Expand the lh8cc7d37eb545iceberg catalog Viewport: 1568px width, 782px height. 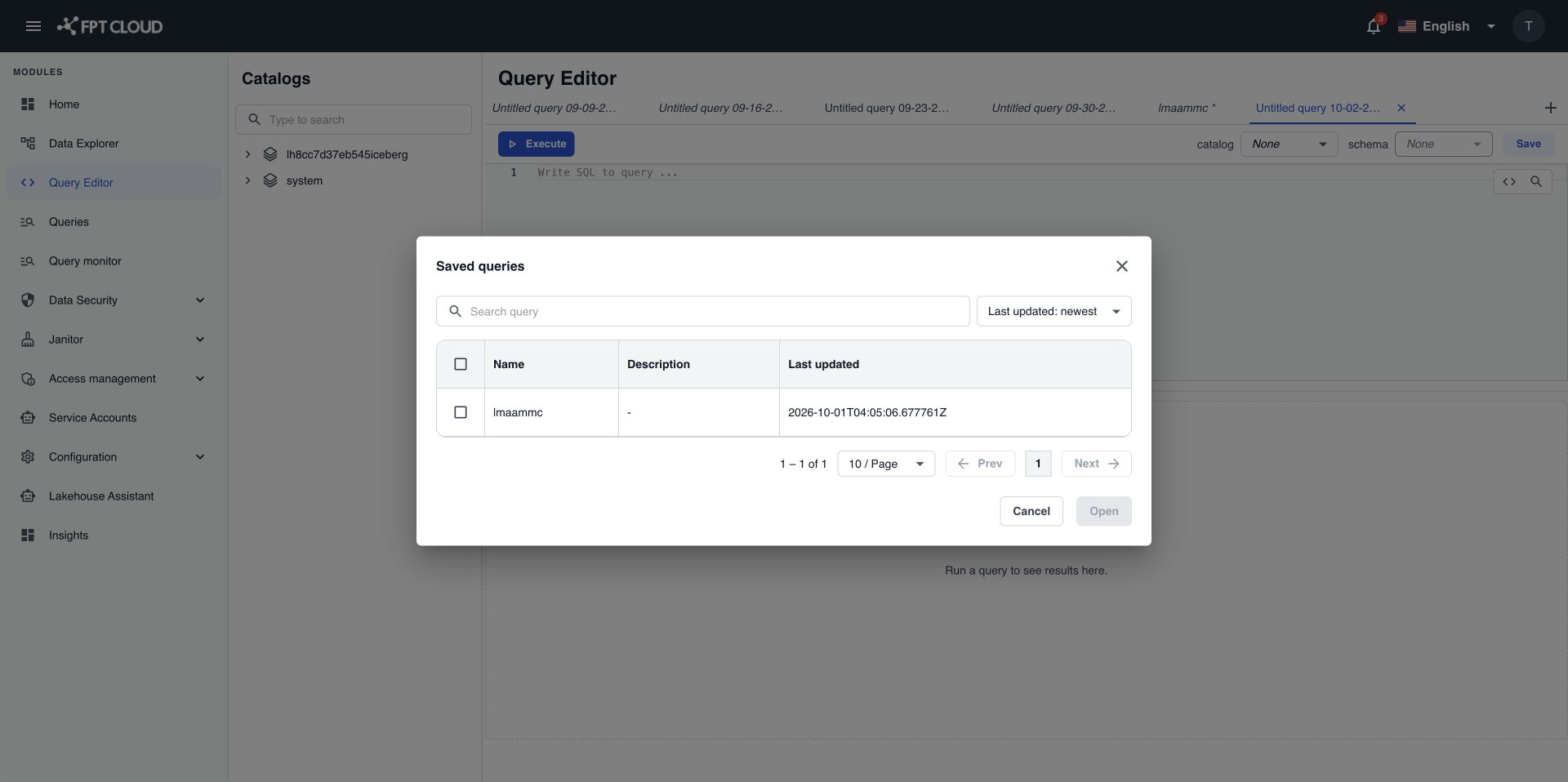(247, 154)
